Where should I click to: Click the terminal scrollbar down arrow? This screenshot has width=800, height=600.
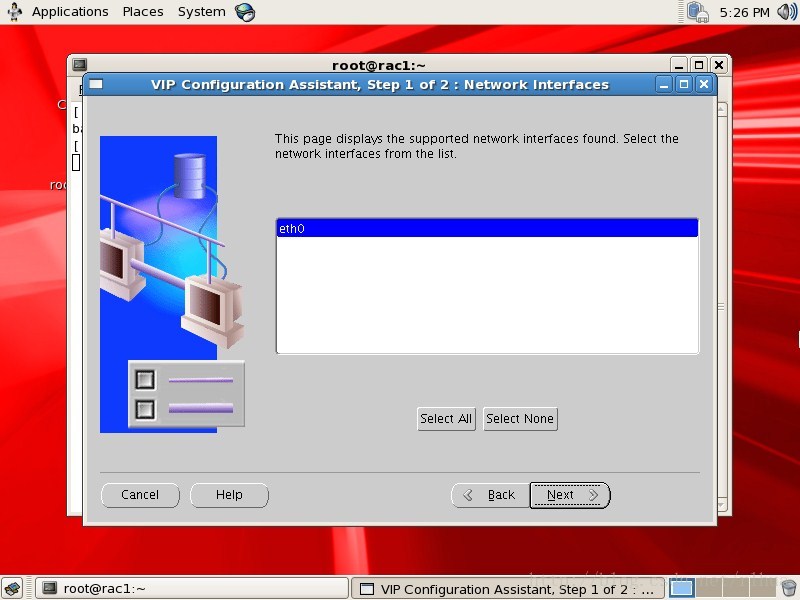722,505
